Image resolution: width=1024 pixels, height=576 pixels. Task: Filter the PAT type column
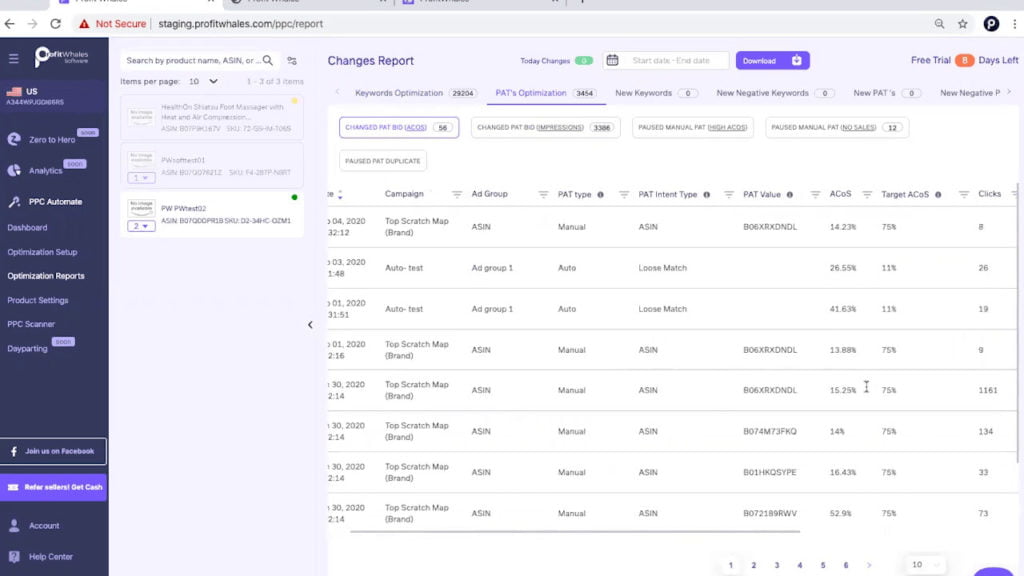624,195
